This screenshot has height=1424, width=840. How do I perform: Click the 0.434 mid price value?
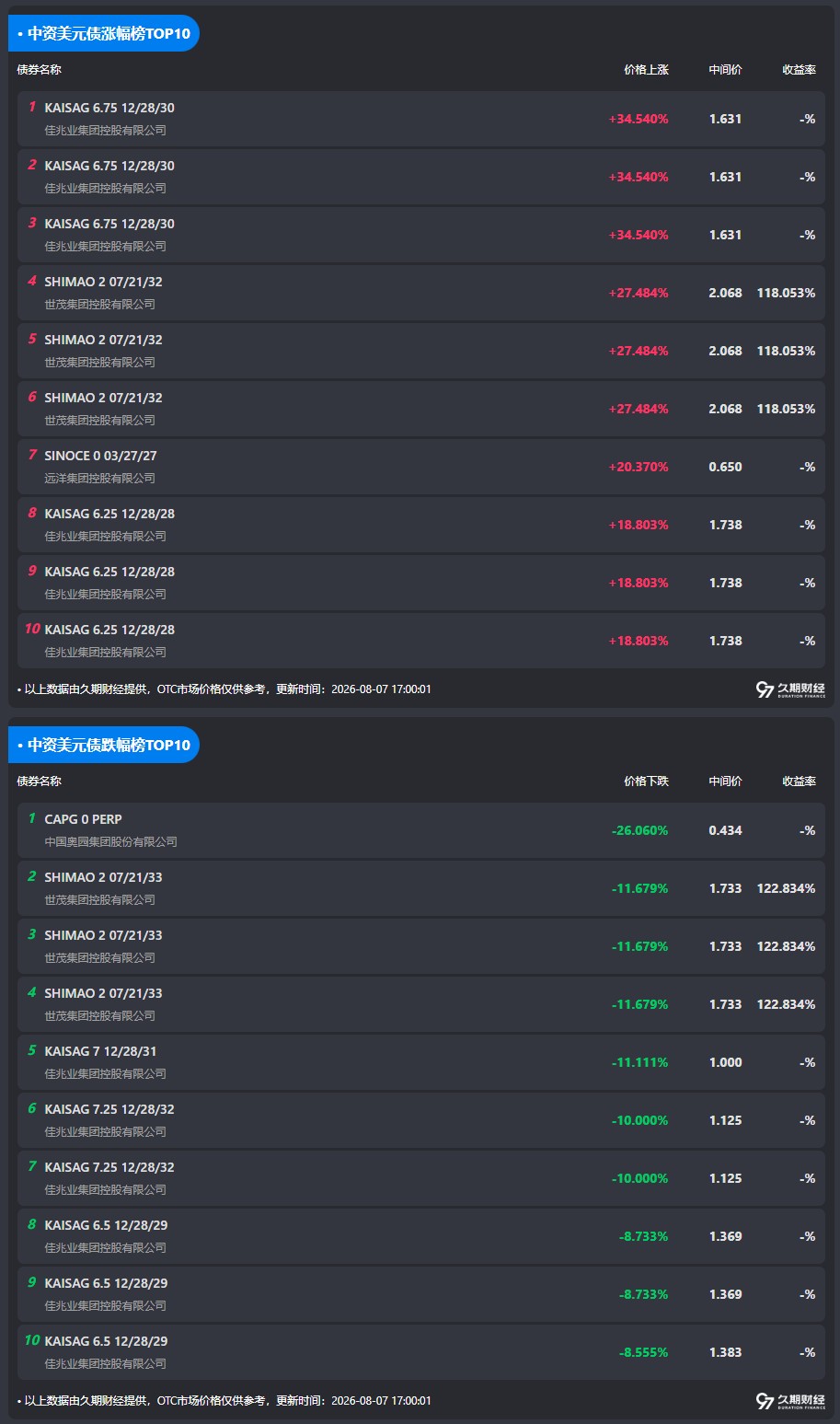pyautogui.click(x=725, y=830)
